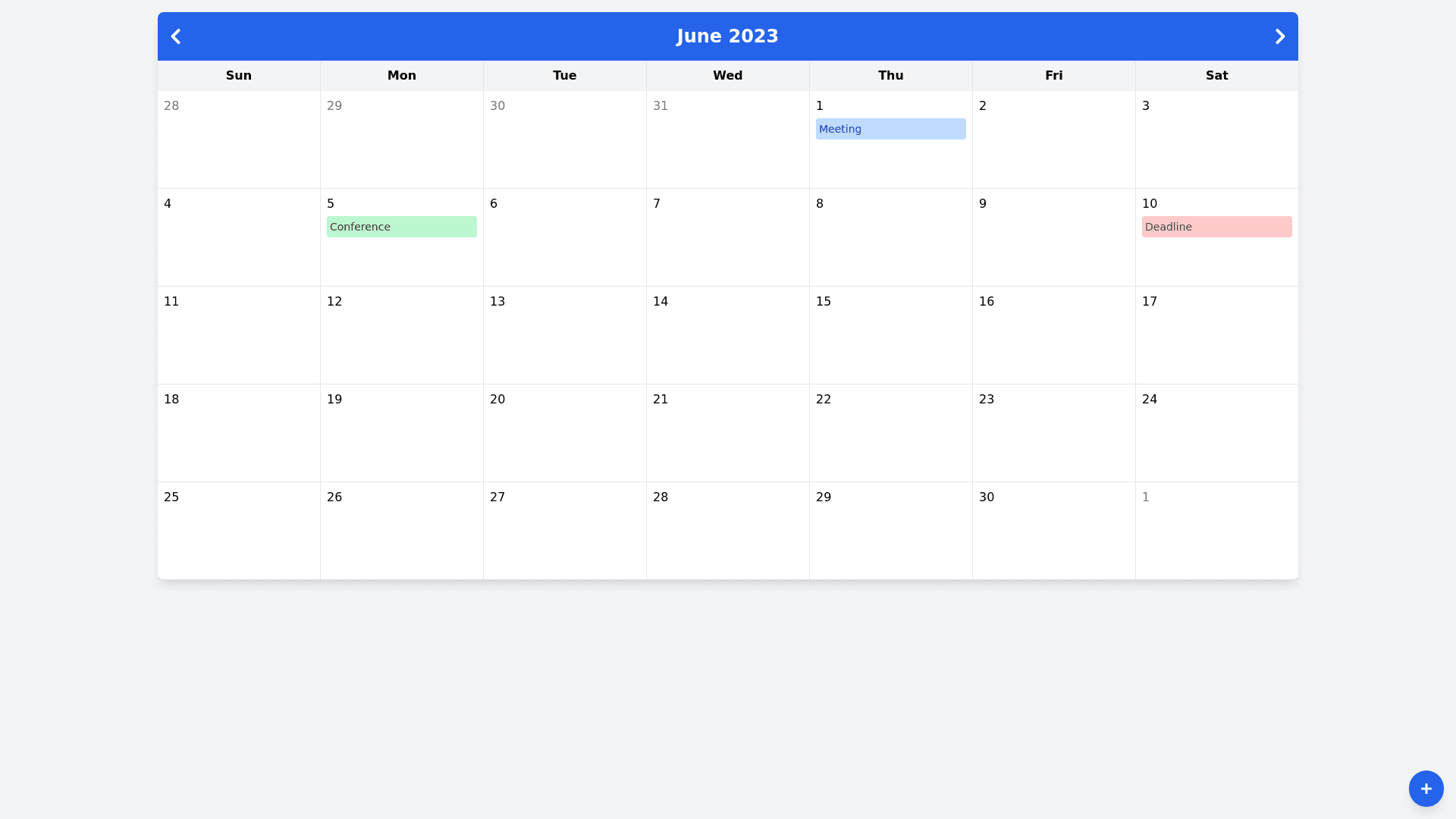Click the plus add-event button
1456x819 pixels.
(1426, 789)
